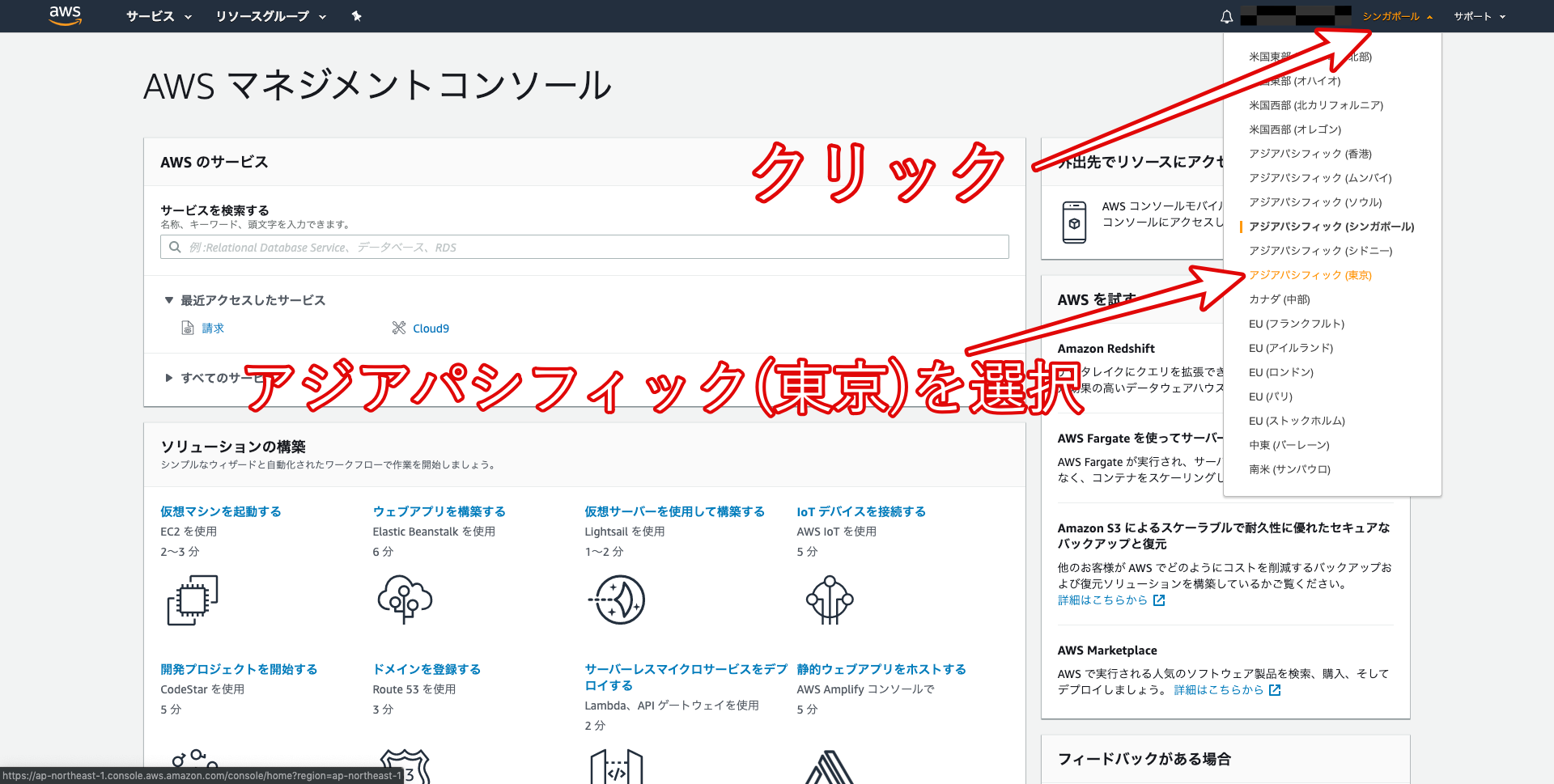The width and height of the screenshot is (1554, 784).
Task: Click the mobile console phone icon
Action: pos(1074,222)
